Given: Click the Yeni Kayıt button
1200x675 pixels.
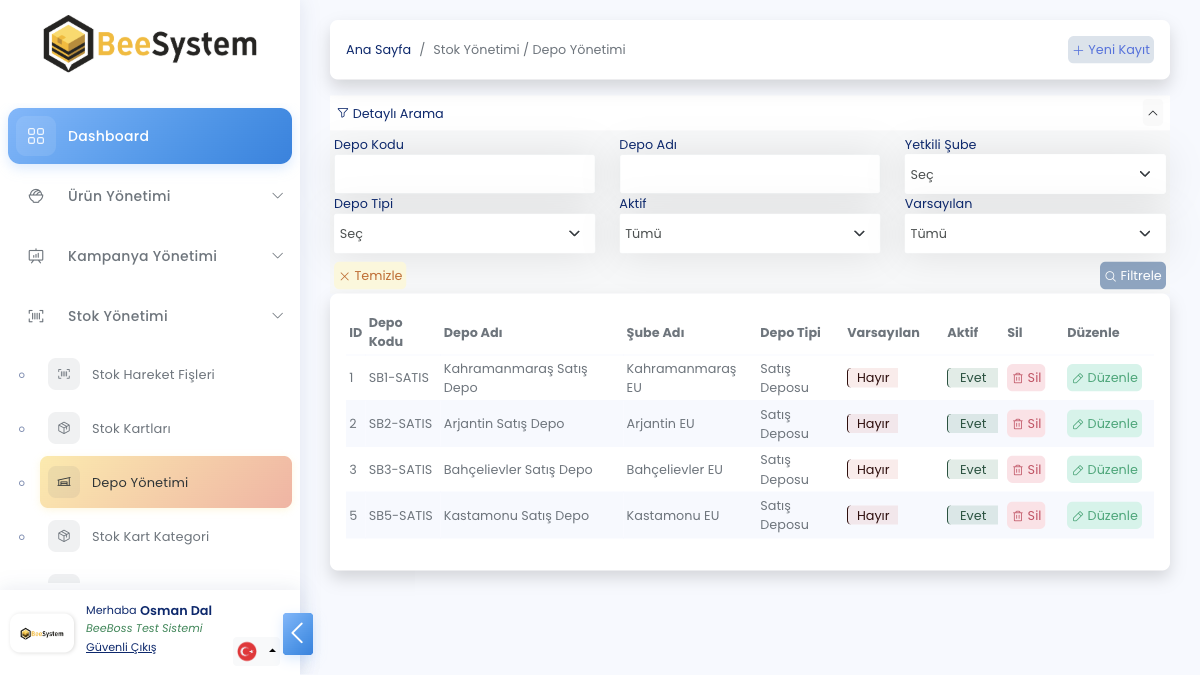Looking at the screenshot, I should click(1111, 50).
